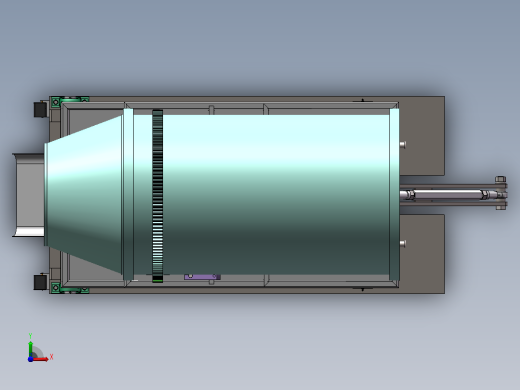Select the hydraulic cylinder rod on the right
This screenshot has width=520, height=390.
click(448, 195)
